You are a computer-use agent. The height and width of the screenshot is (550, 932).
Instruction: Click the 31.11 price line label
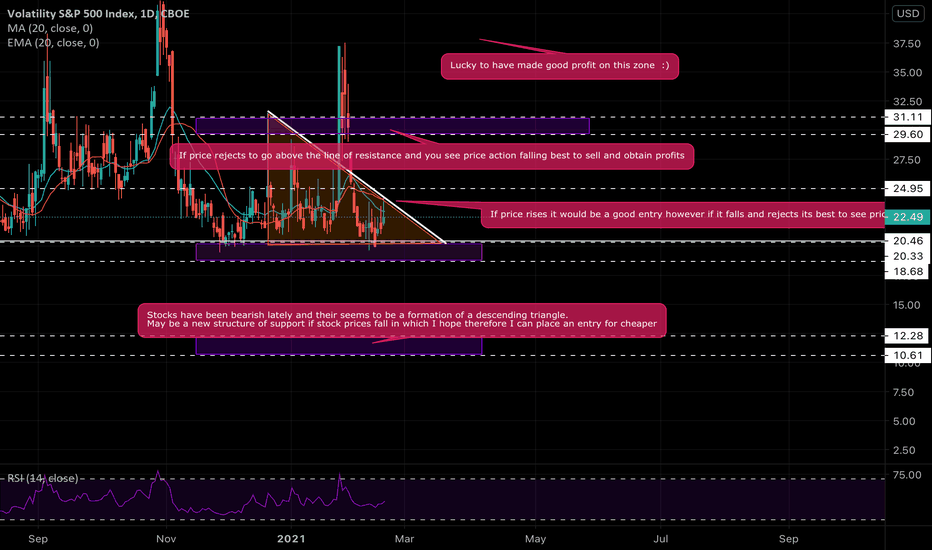(908, 117)
